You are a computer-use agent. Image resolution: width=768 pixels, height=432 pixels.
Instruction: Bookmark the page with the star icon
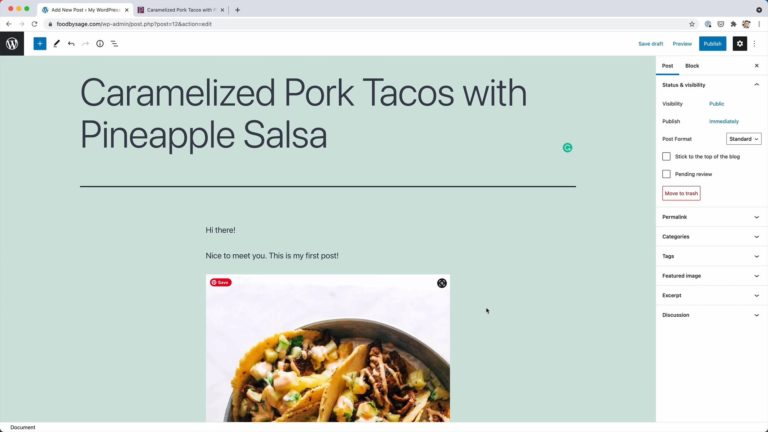point(692,24)
